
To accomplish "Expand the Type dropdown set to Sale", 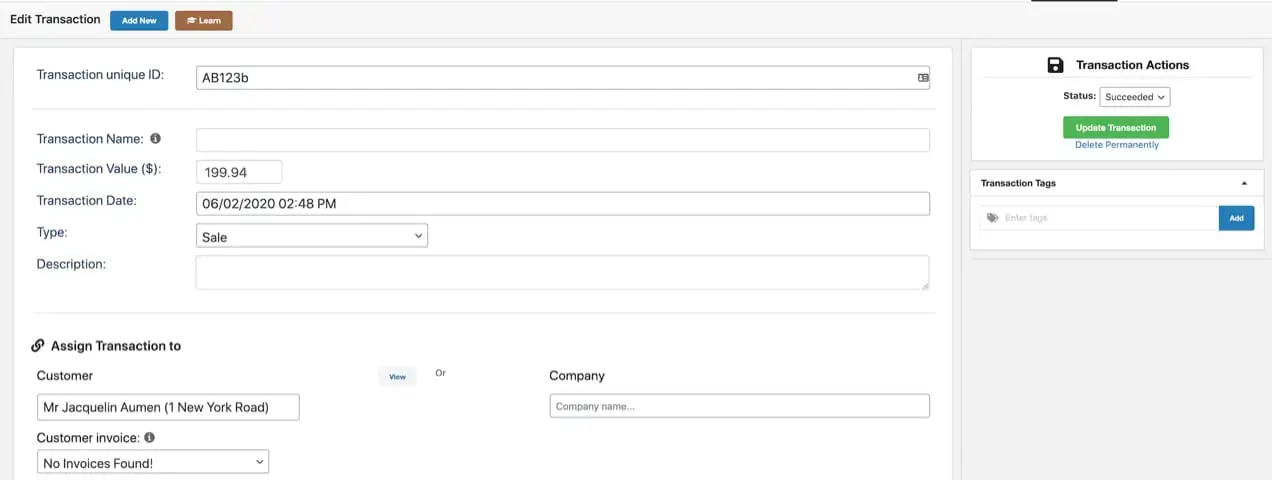I will tap(312, 236).
